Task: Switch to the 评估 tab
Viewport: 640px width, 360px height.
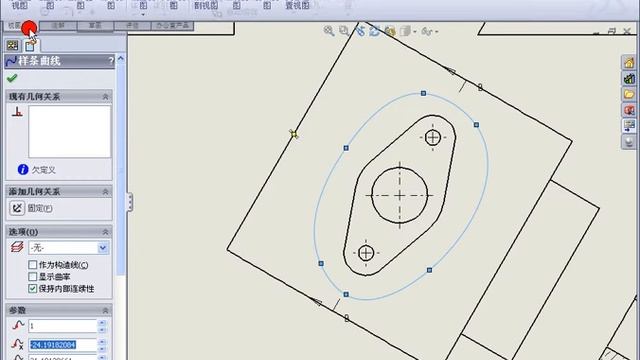Action: pos(132,26)
